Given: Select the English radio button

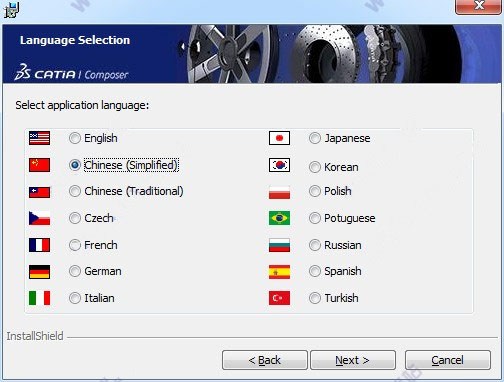Looking at the screenshot, I should point(75,138).
